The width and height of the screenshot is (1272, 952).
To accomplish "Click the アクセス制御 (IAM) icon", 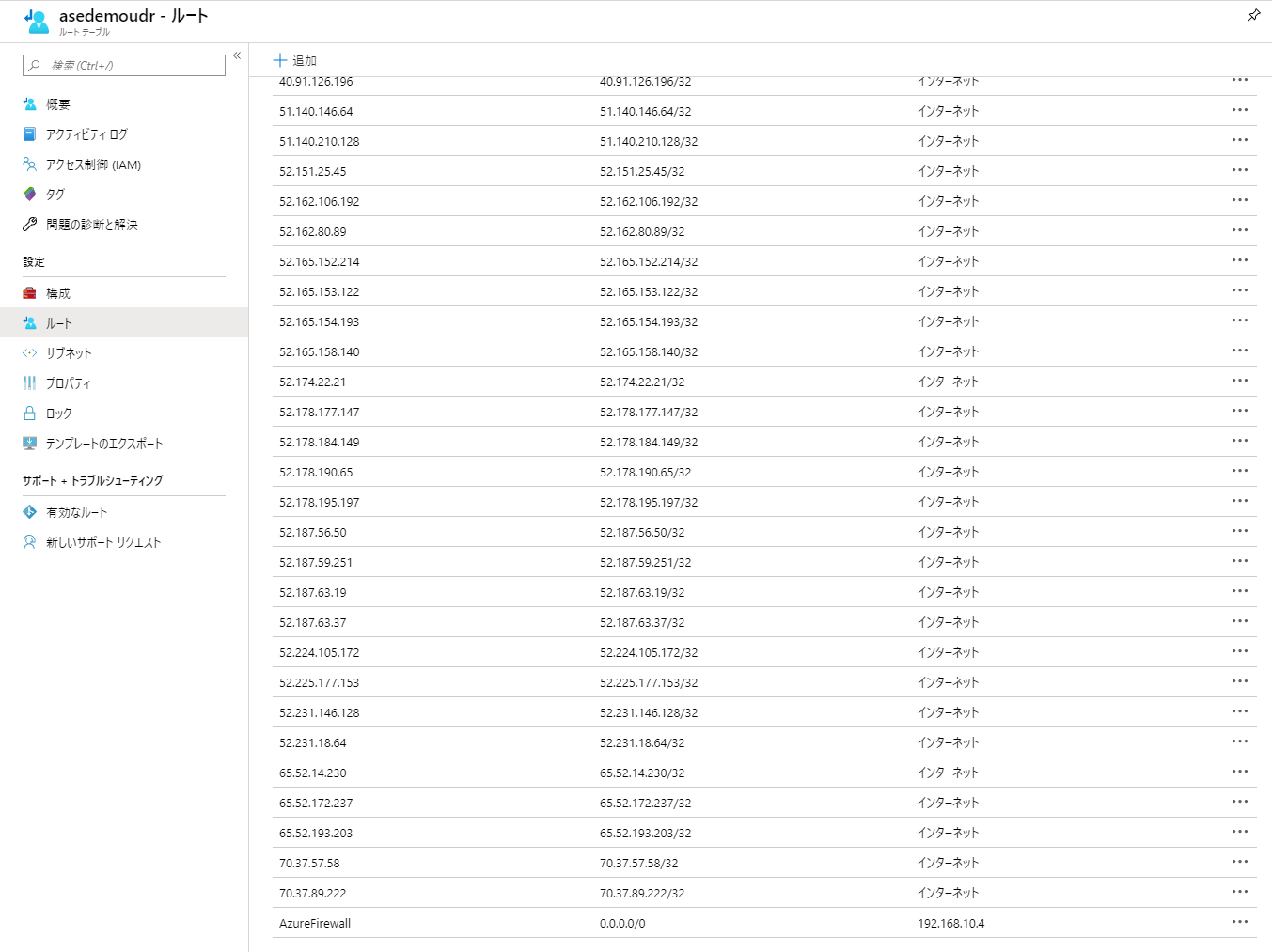I will (30, 164).
